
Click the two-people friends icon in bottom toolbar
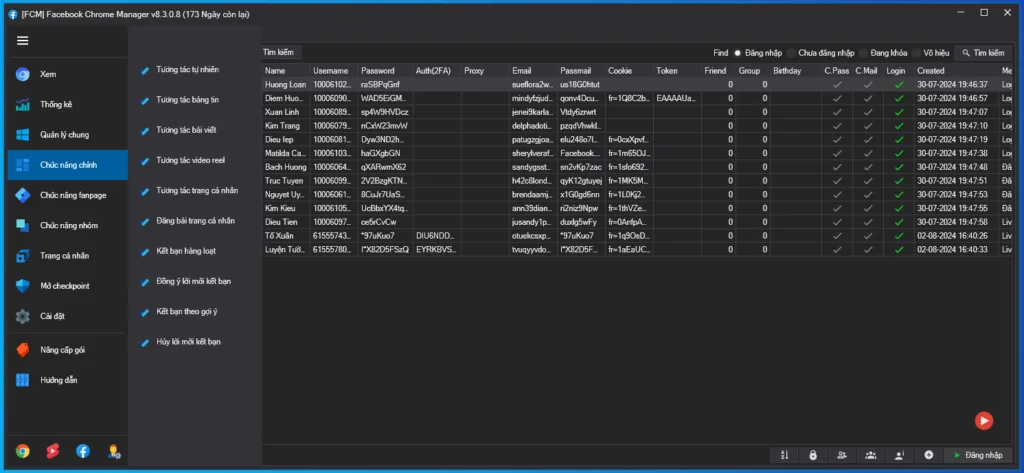coord(842,455)
